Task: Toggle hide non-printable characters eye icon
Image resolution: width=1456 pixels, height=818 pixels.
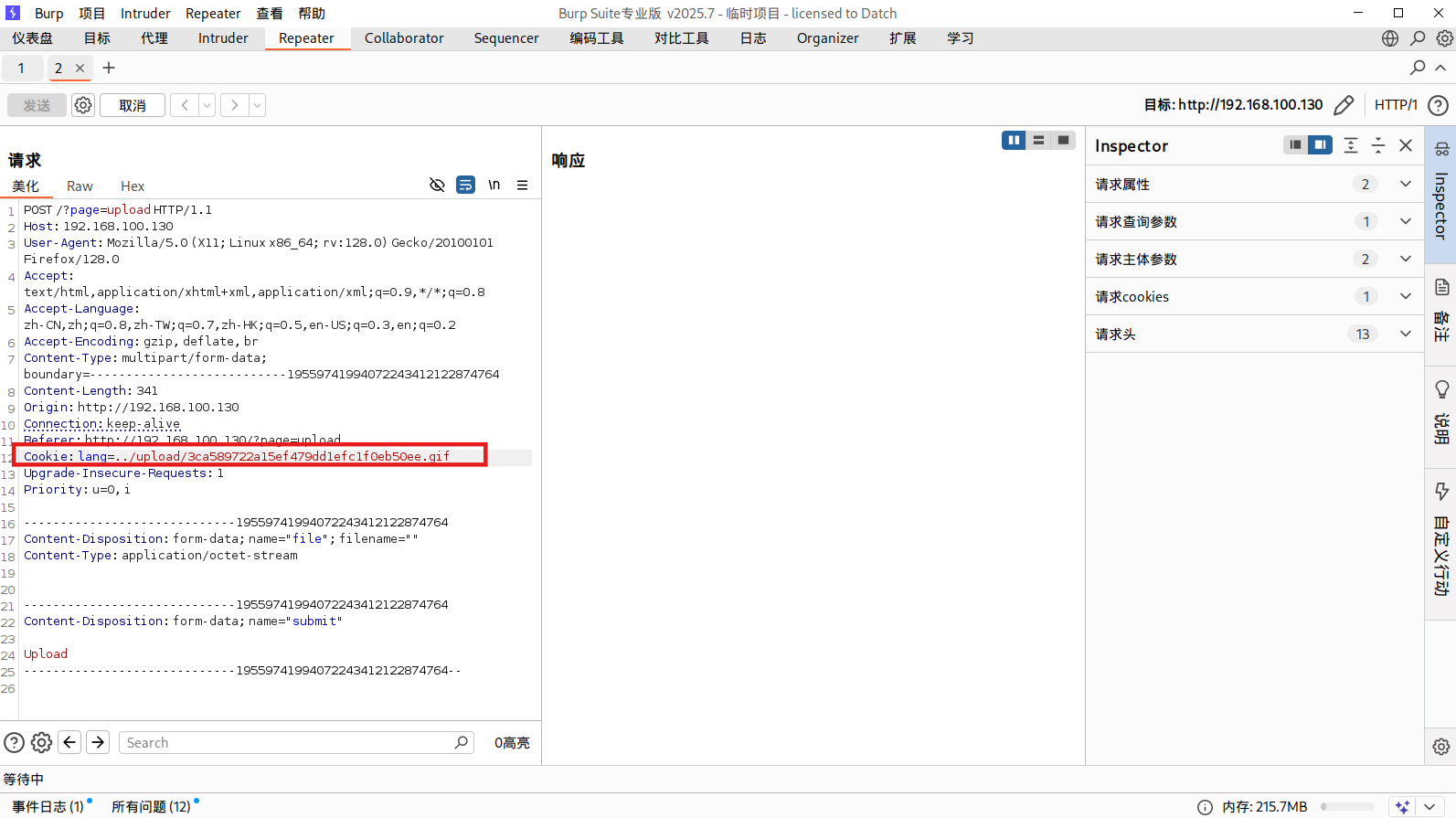Action: [437, 185]
